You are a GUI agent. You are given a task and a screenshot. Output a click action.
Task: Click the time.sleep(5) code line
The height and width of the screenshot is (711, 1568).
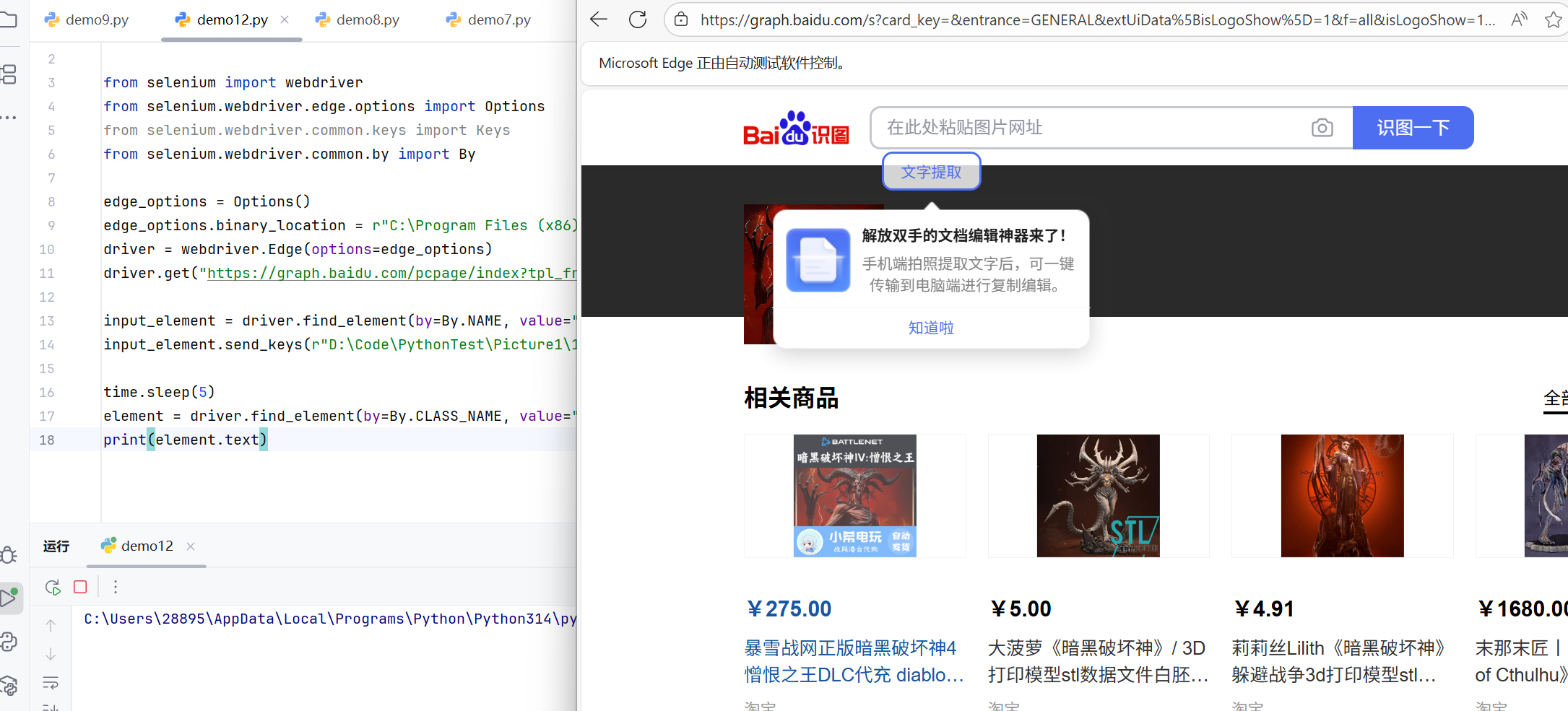tap(159, 392)
